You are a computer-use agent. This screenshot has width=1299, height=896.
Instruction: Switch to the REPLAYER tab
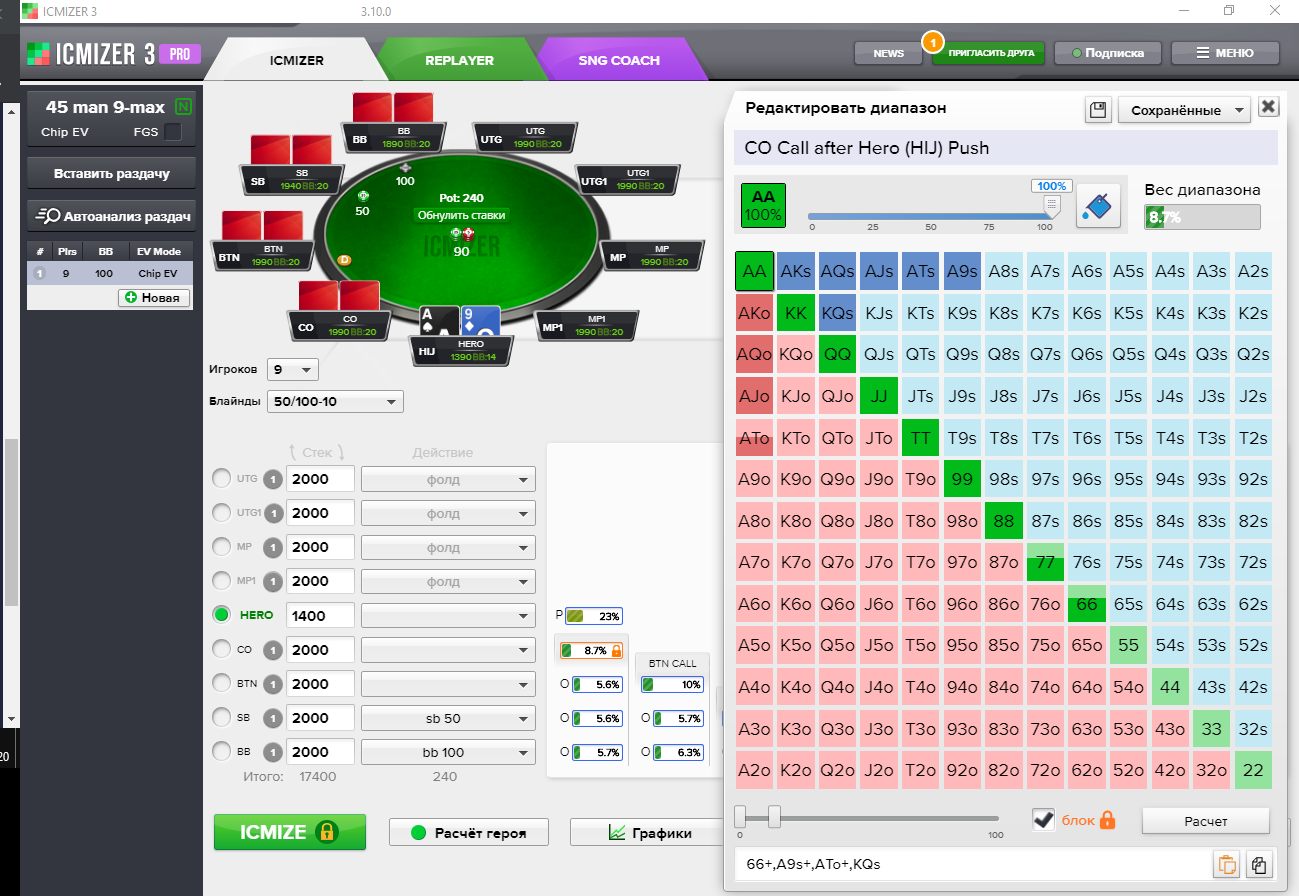[x=459, y=60]
